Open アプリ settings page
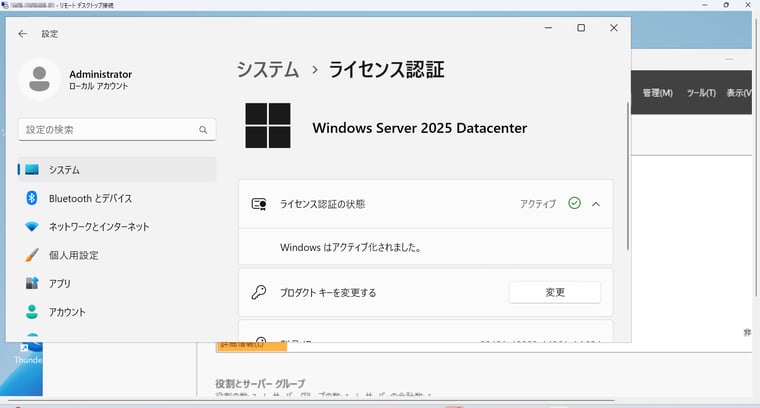This screenshot has width=760, height=408. tap(117, 283)
